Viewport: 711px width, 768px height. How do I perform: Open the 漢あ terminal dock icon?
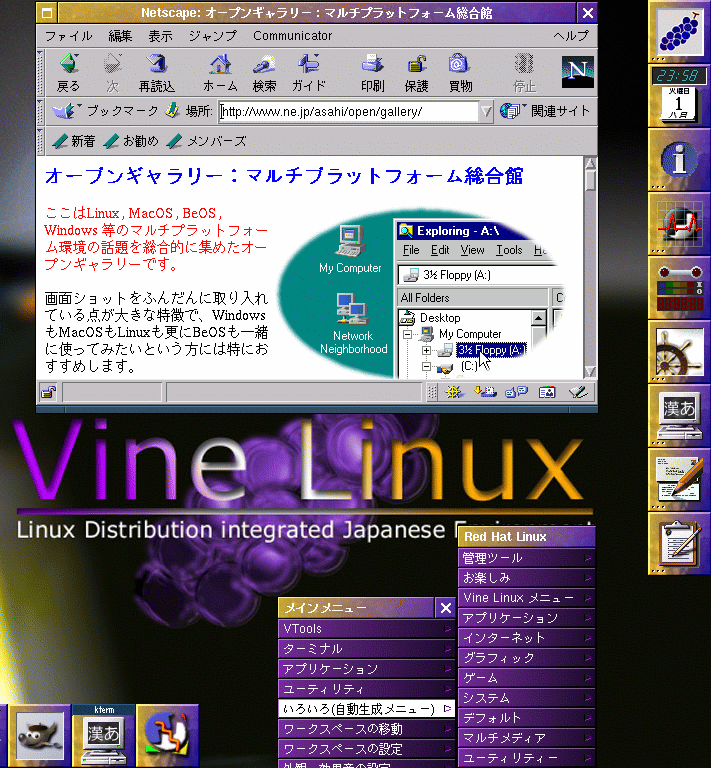(679, 416)
